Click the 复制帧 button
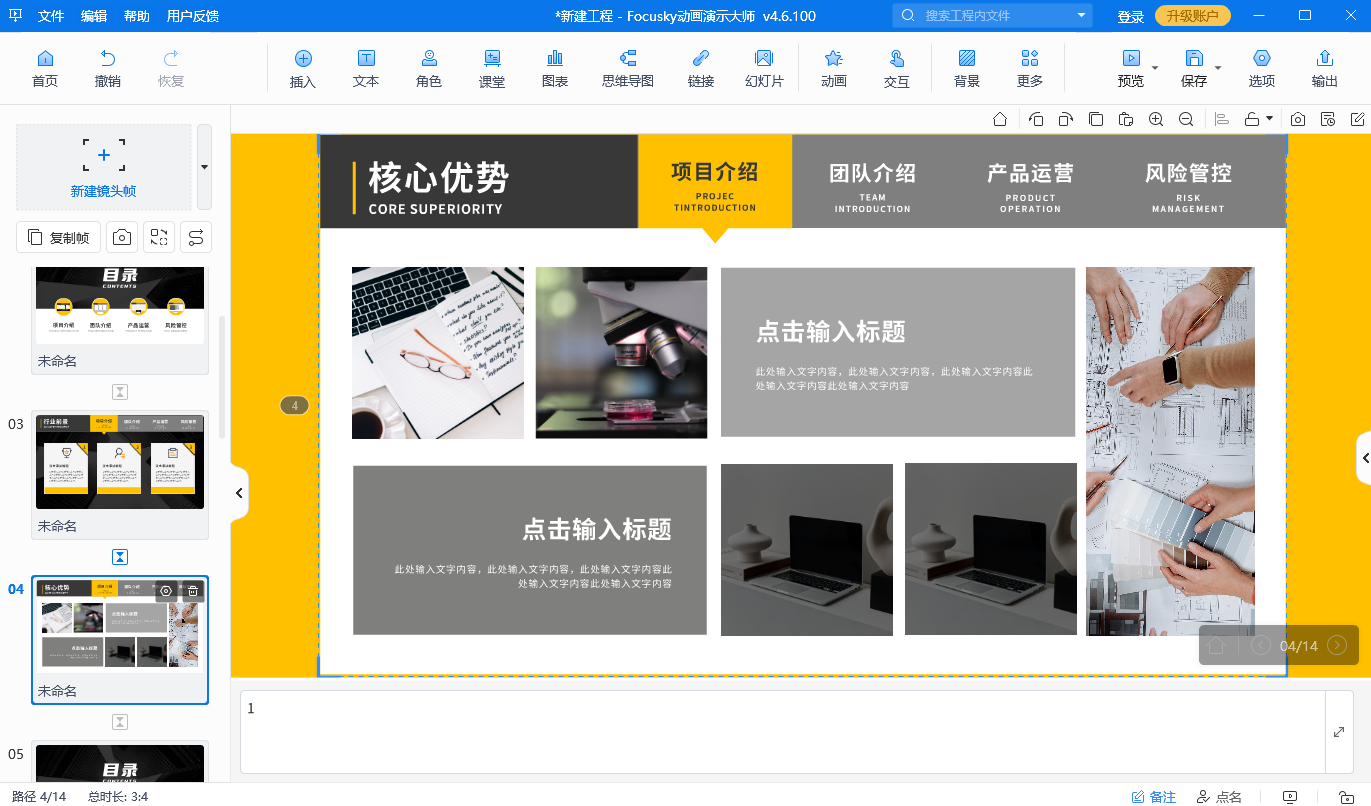The width and height of the screenshot is (1371, 806). pyautogui.click(x=59, y=237)
